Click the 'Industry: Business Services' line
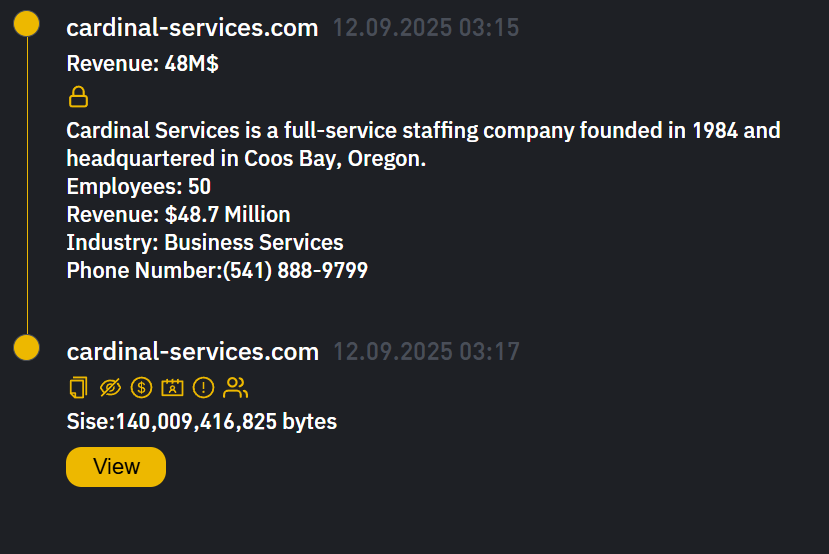Viewport: 829px width, 554px height. (205, 242)
